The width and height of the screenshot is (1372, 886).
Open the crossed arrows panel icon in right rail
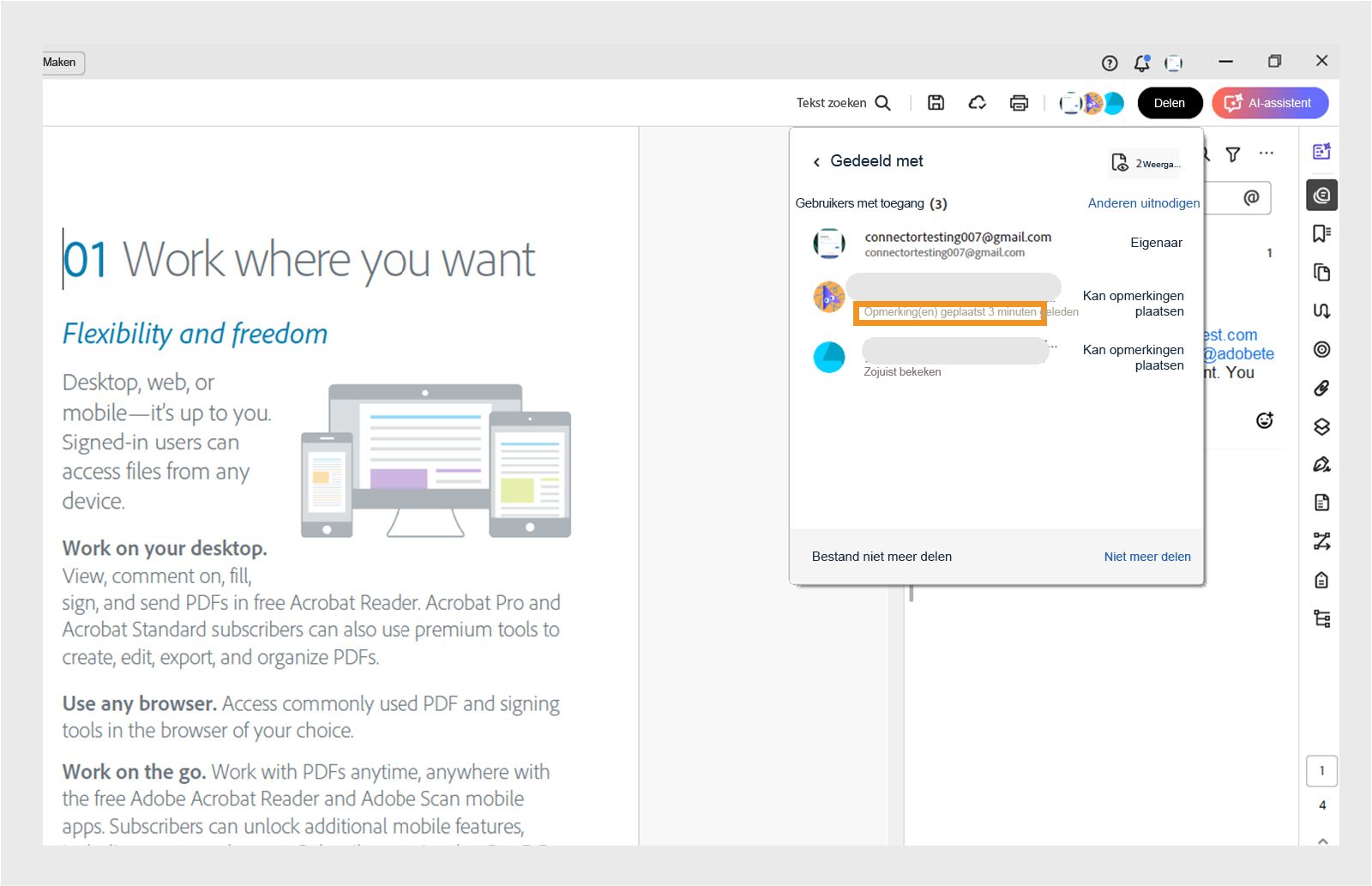(x=1321, y=541)
